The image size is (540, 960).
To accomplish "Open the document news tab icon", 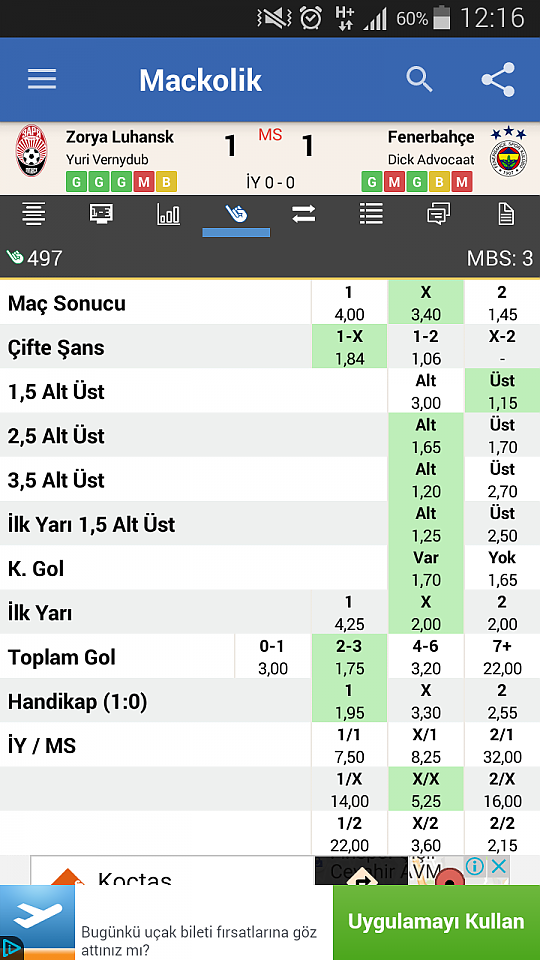I will click(x=506, y=214).
